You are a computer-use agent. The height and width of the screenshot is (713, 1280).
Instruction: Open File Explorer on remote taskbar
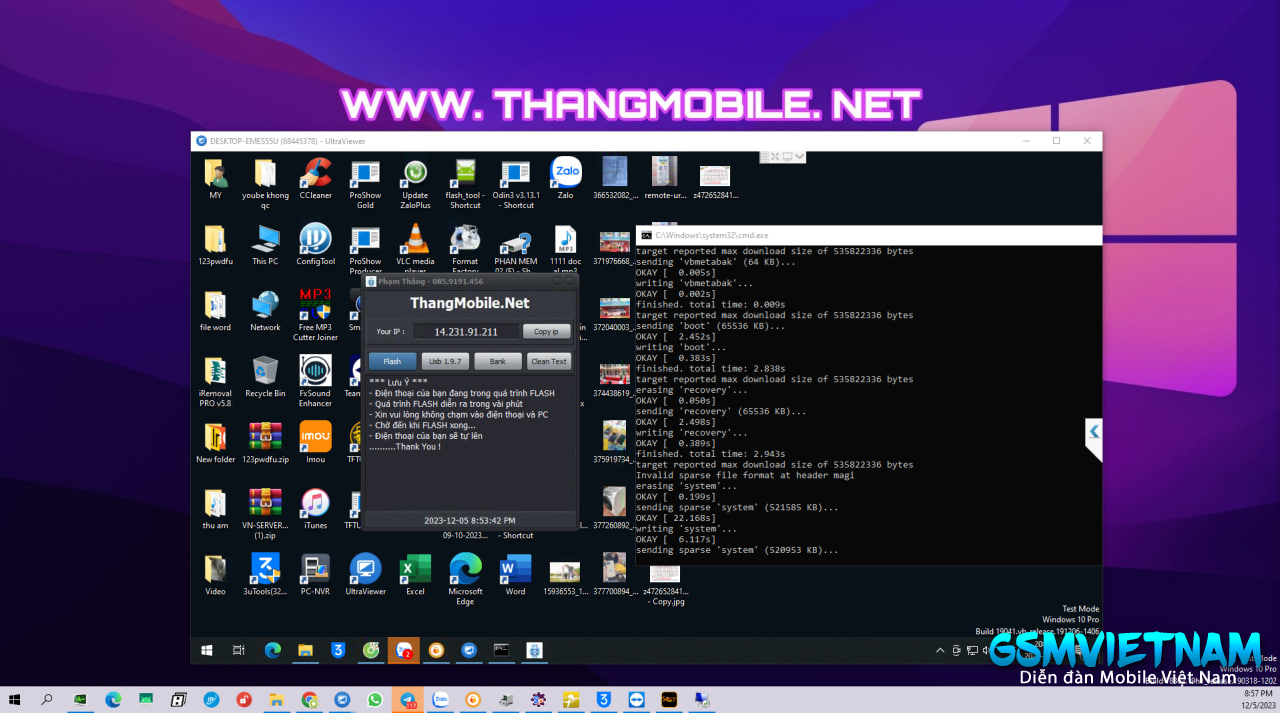coord(305,650)
